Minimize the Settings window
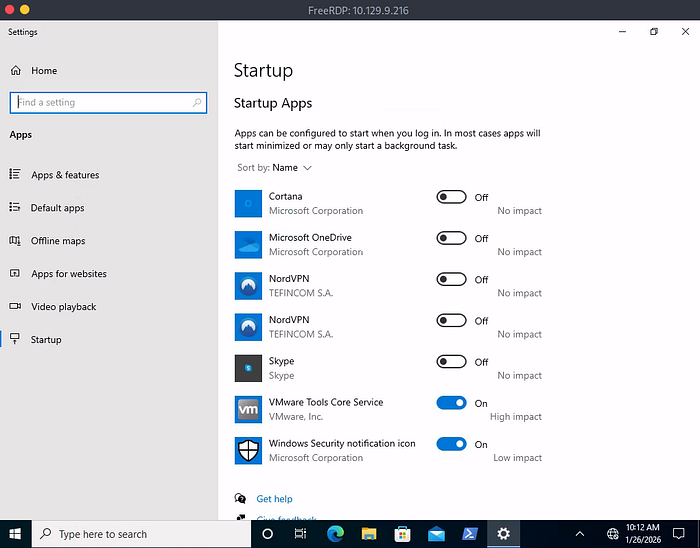700x548 pixels. tap(622, 32)
